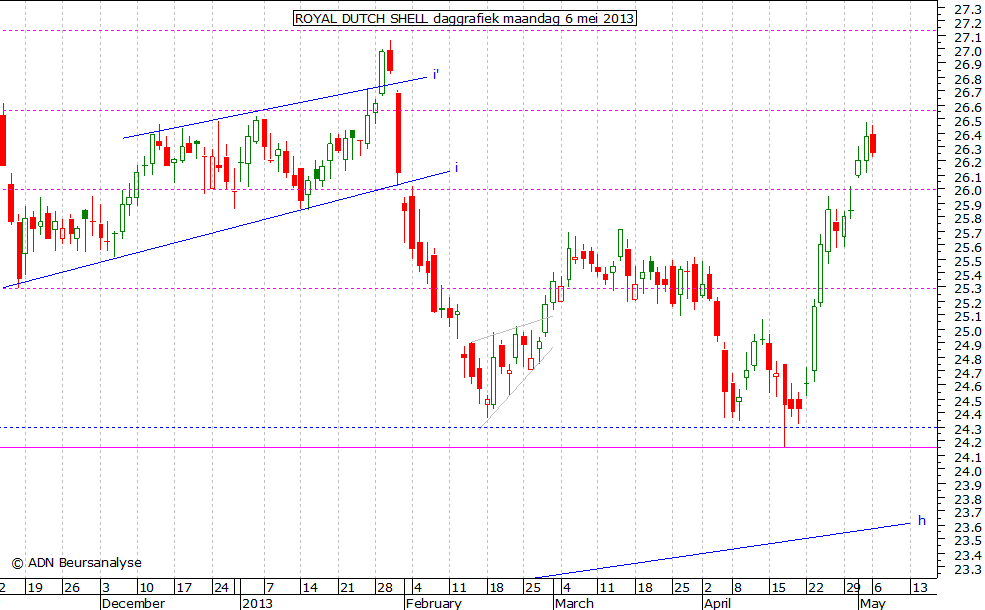
Task: Click the December month label
Action: click(133, 603)
